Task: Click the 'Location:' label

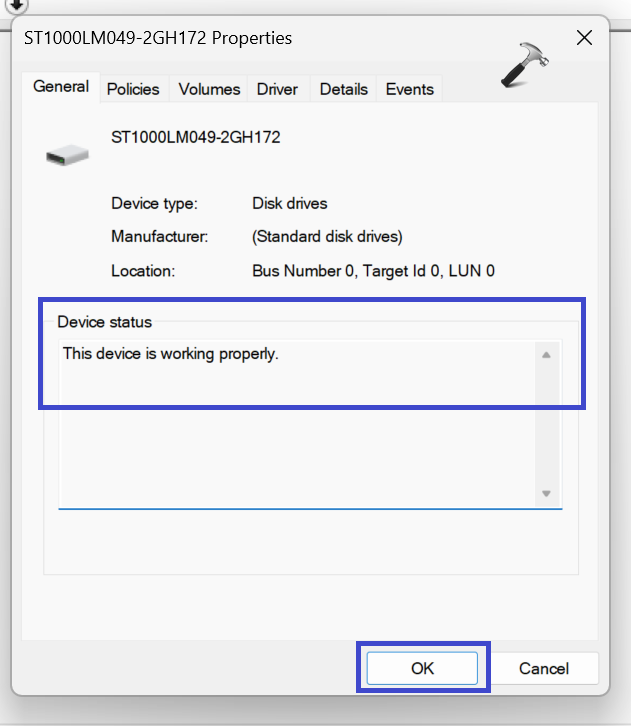Action: click(x=143, y=271)
